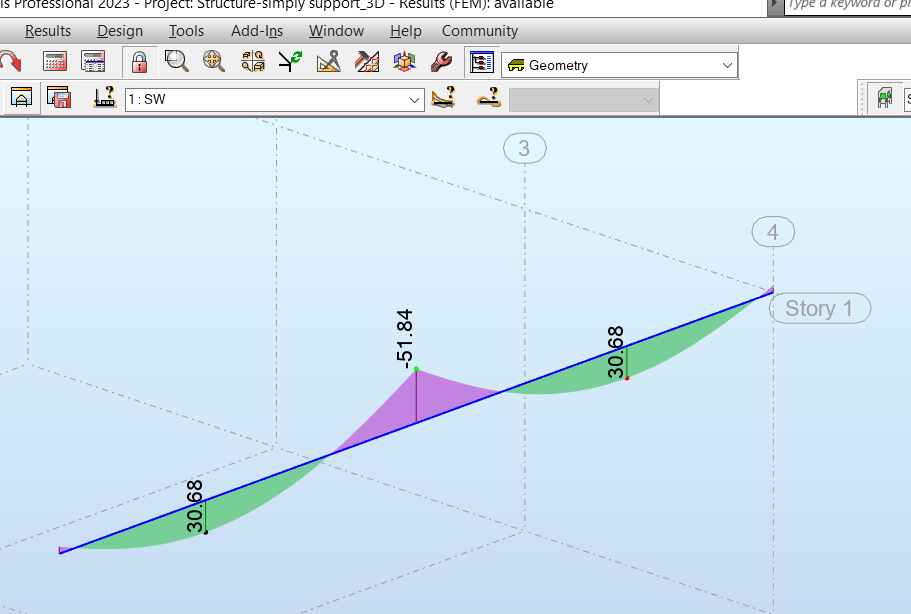
Task: Click the screen capture save icon
Action: point(59,97)
